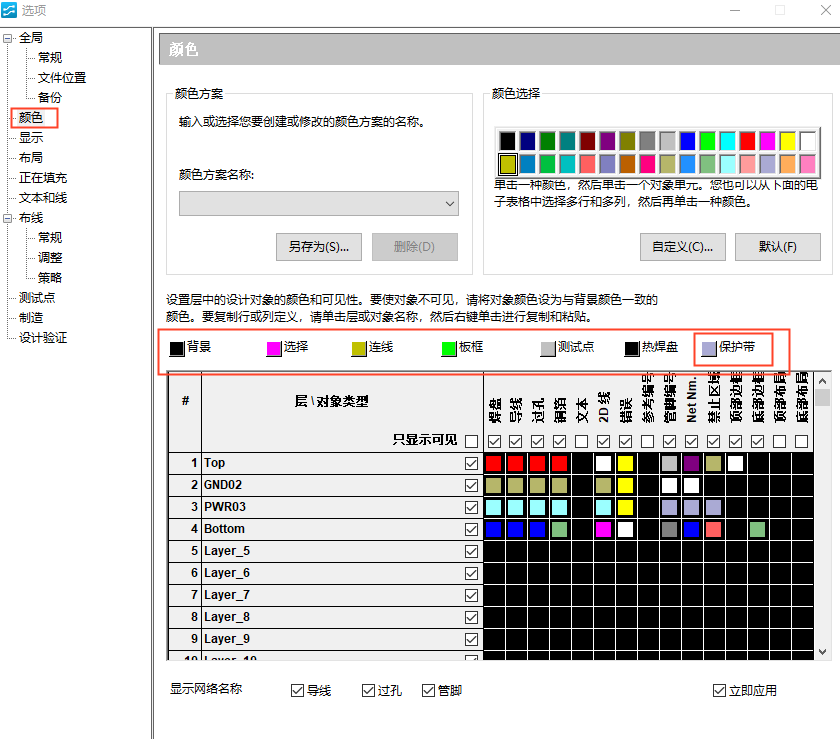Click the Layer_5 row name
The height and width of the screenshot is (739, 840).
227,551
